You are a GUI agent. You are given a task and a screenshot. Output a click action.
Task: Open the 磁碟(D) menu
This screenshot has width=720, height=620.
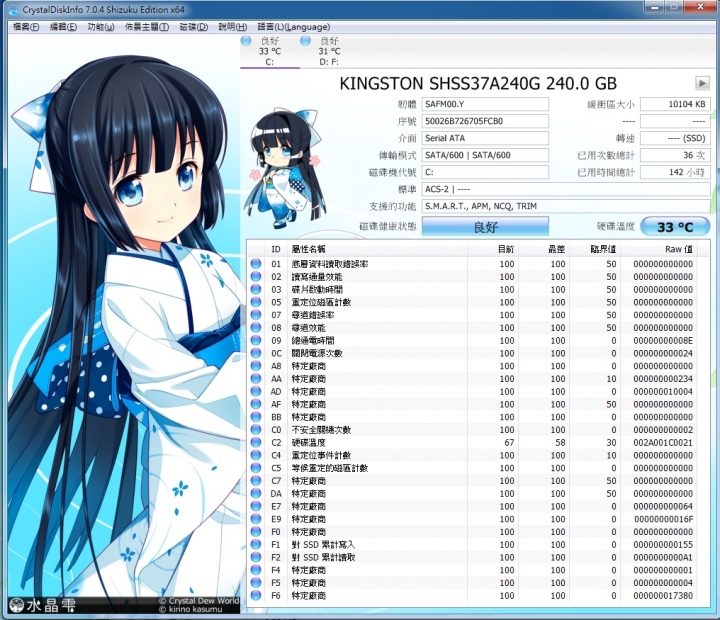tap(194, 27)
